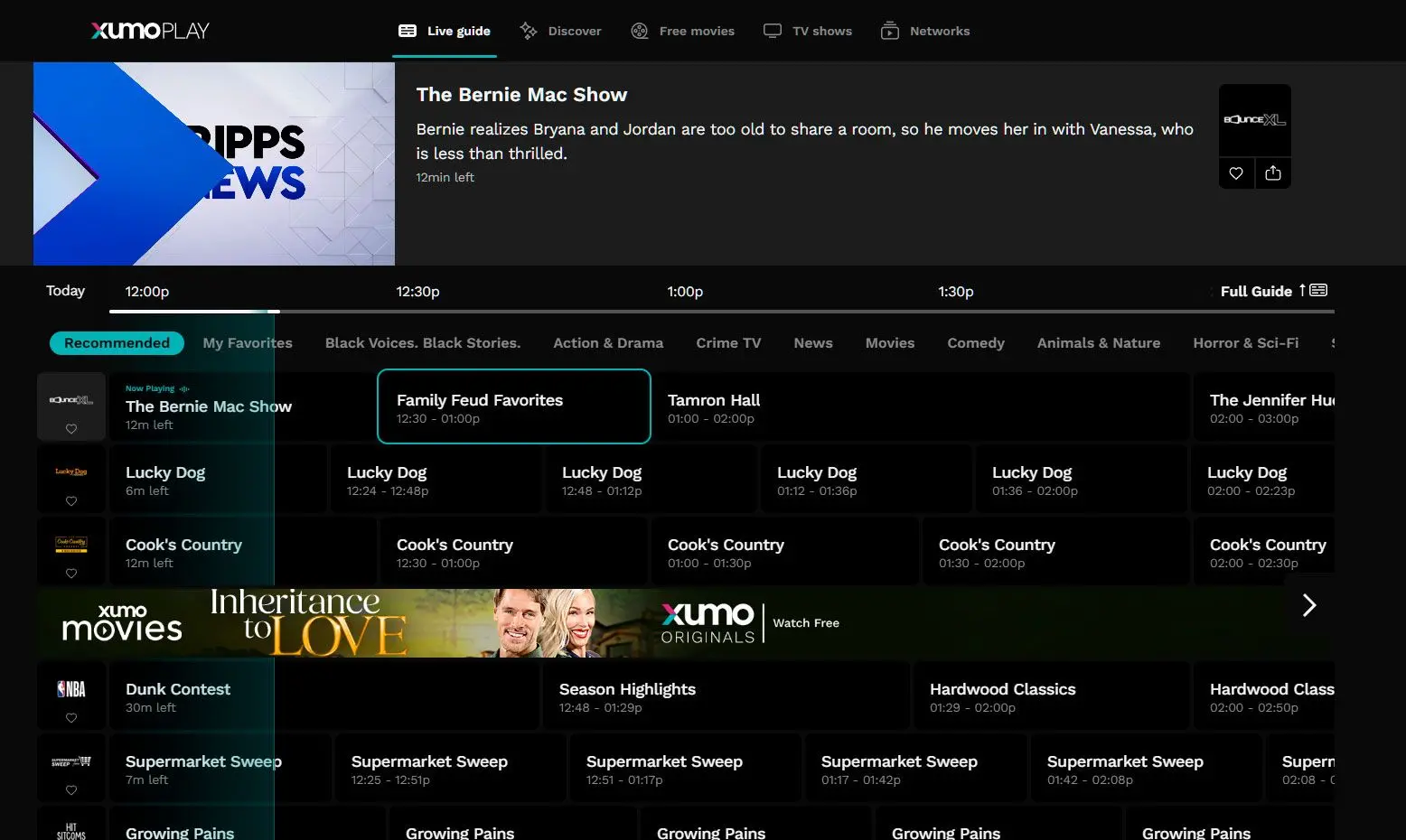Select the Crime TV category filter

pyautogui.click(x=728, y=343)
